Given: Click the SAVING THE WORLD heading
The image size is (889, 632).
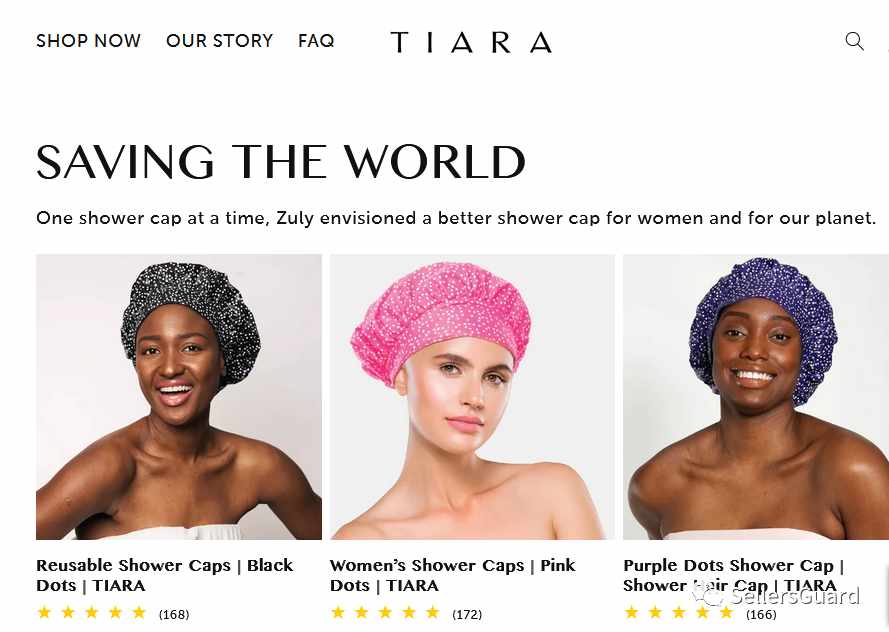Looking at the screenshot, I should click(x=281, y=162).
